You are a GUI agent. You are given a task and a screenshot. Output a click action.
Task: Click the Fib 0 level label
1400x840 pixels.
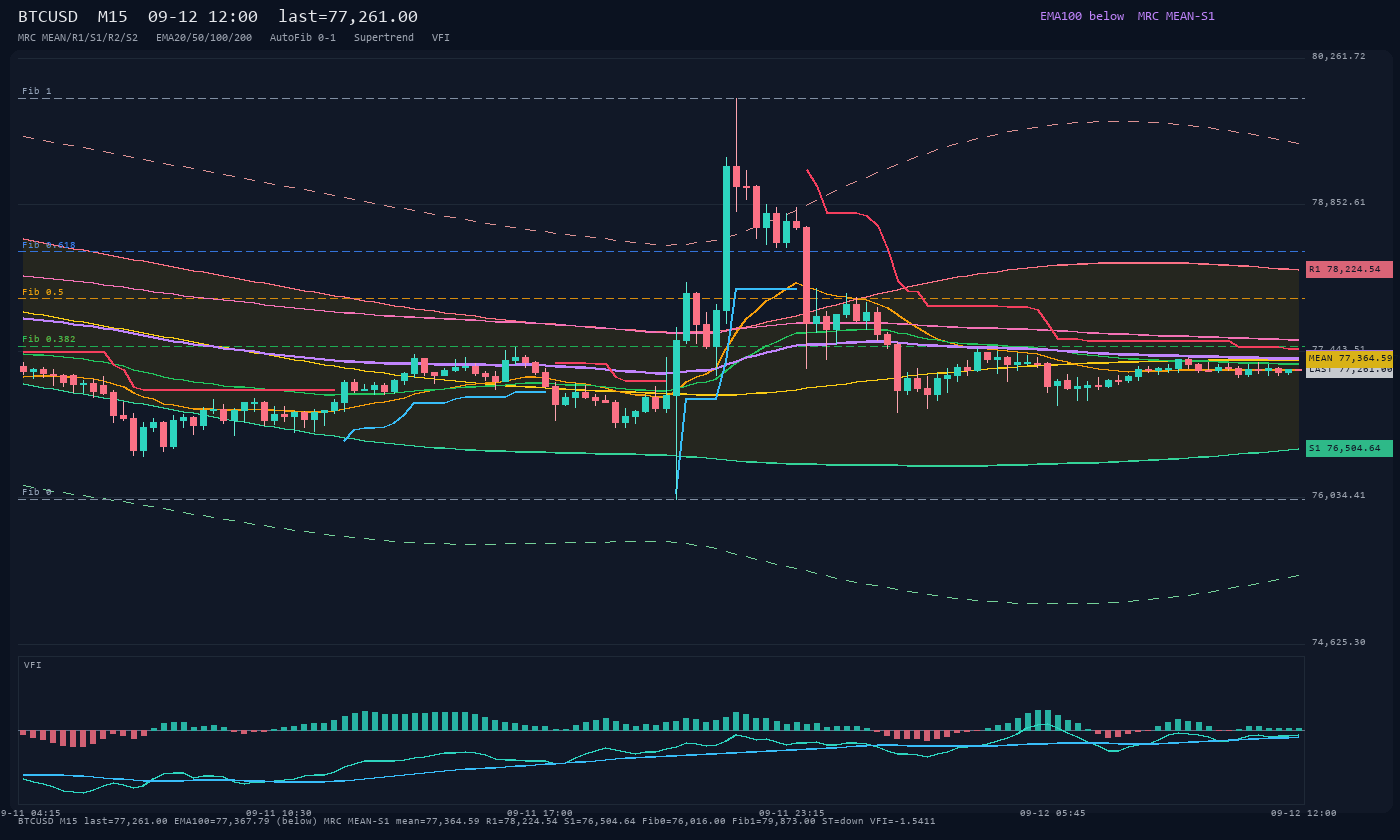click(x=37, y=492)
